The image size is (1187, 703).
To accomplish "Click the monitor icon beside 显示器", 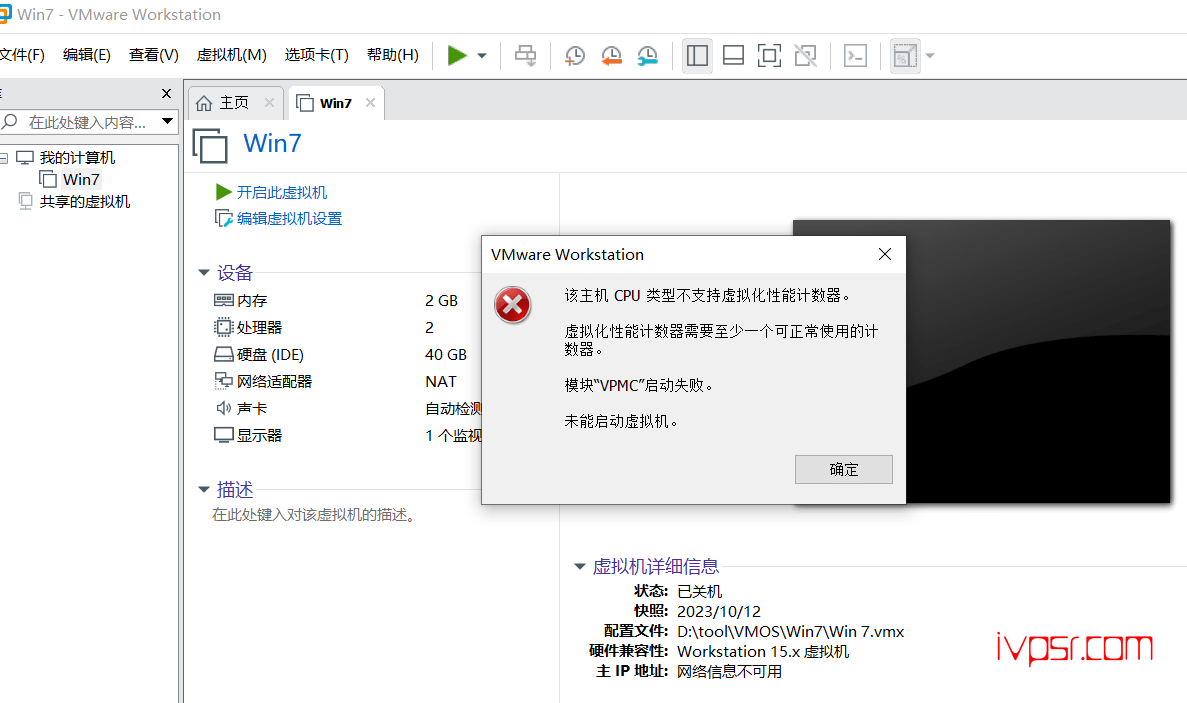I will point(223,436).
